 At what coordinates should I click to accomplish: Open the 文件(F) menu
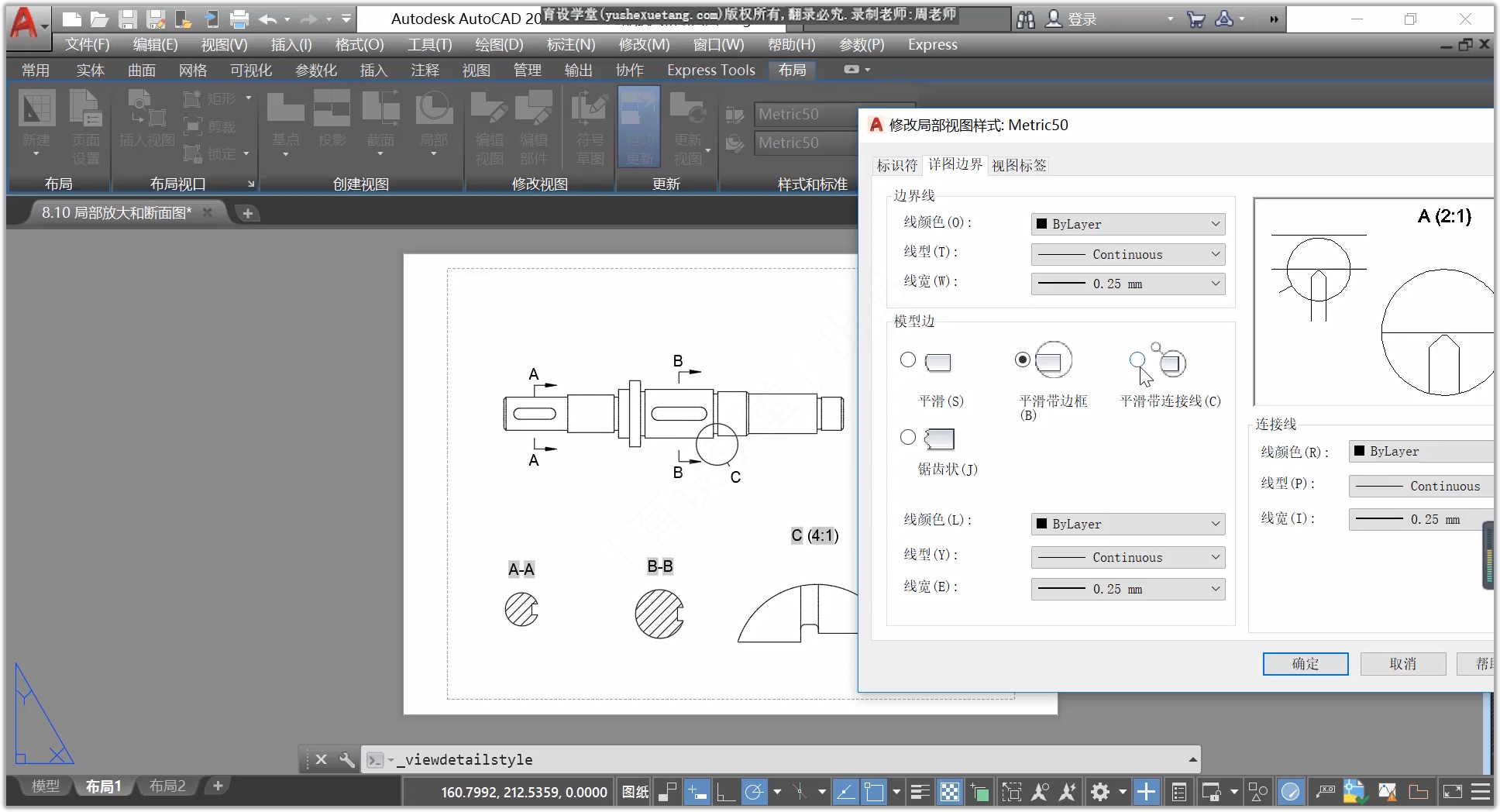coord(87,45)
